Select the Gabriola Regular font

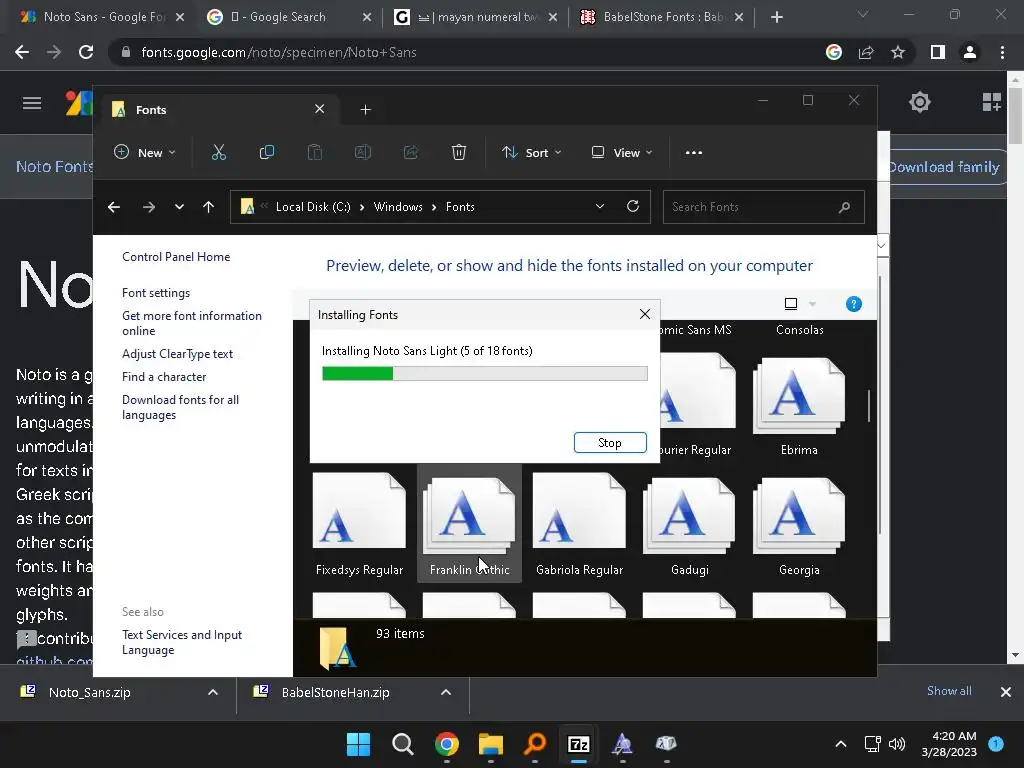point(579,524)
